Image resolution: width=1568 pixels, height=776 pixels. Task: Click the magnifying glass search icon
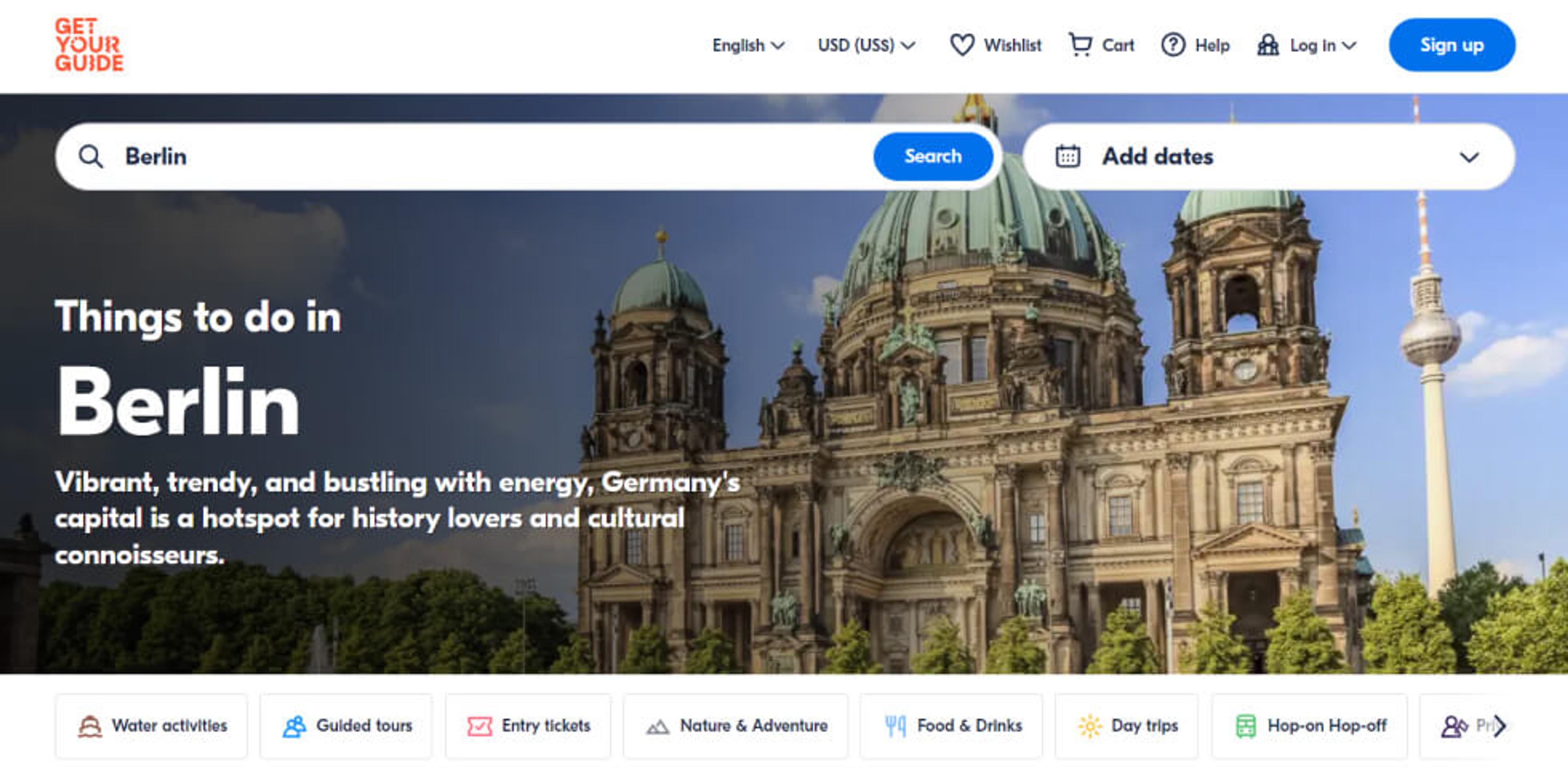click(x=91, y=156)
